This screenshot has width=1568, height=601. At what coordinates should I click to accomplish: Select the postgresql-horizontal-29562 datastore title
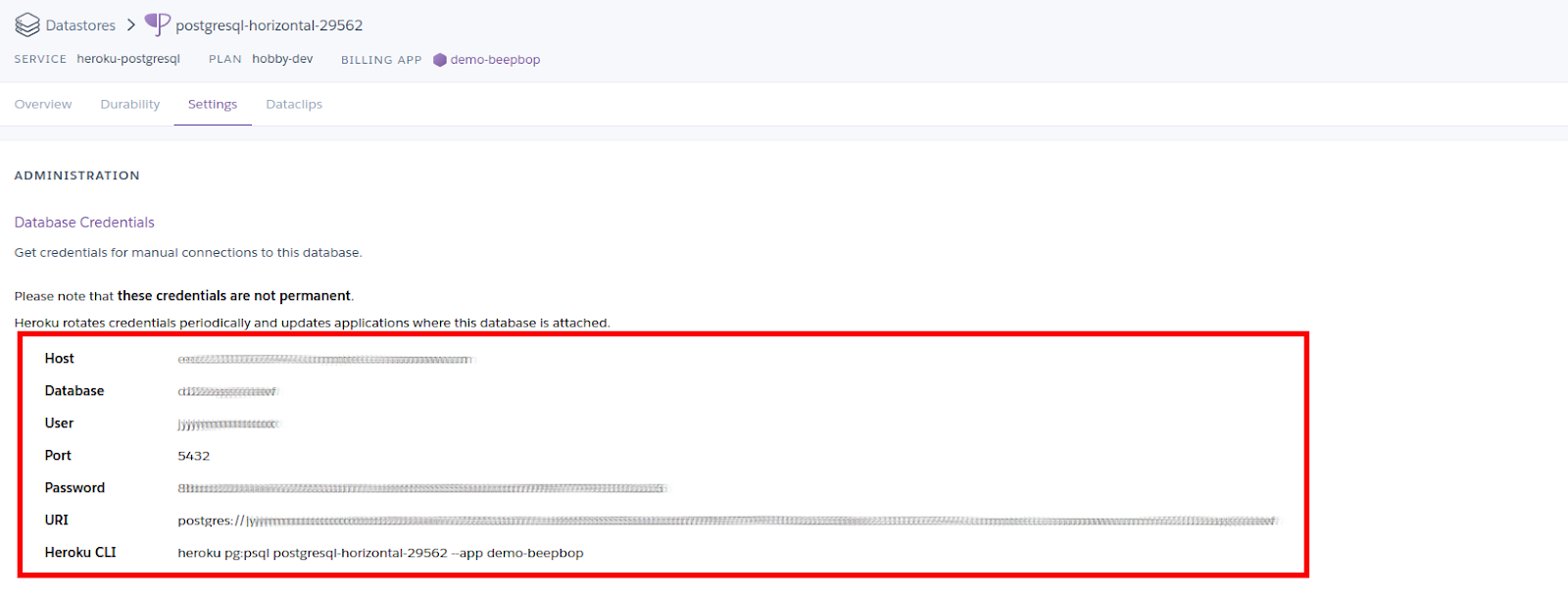pos(269,25)
